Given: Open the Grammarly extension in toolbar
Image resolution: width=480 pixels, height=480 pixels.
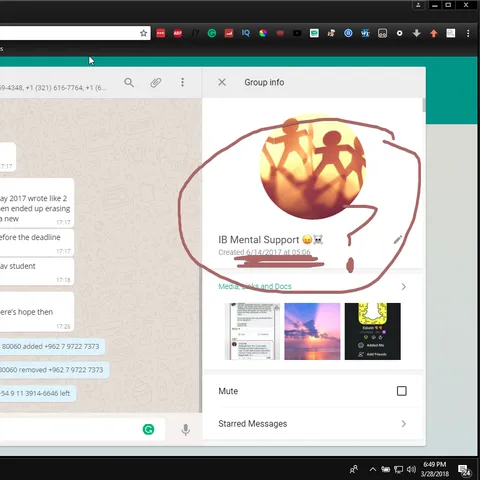Looking at the screenshot, I should pos(212,33).
